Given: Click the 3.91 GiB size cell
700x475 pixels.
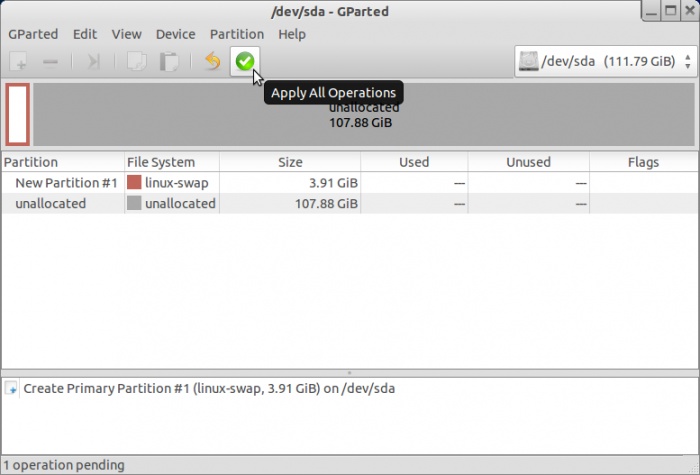Looking at the screenshot, I should point(333,183).
